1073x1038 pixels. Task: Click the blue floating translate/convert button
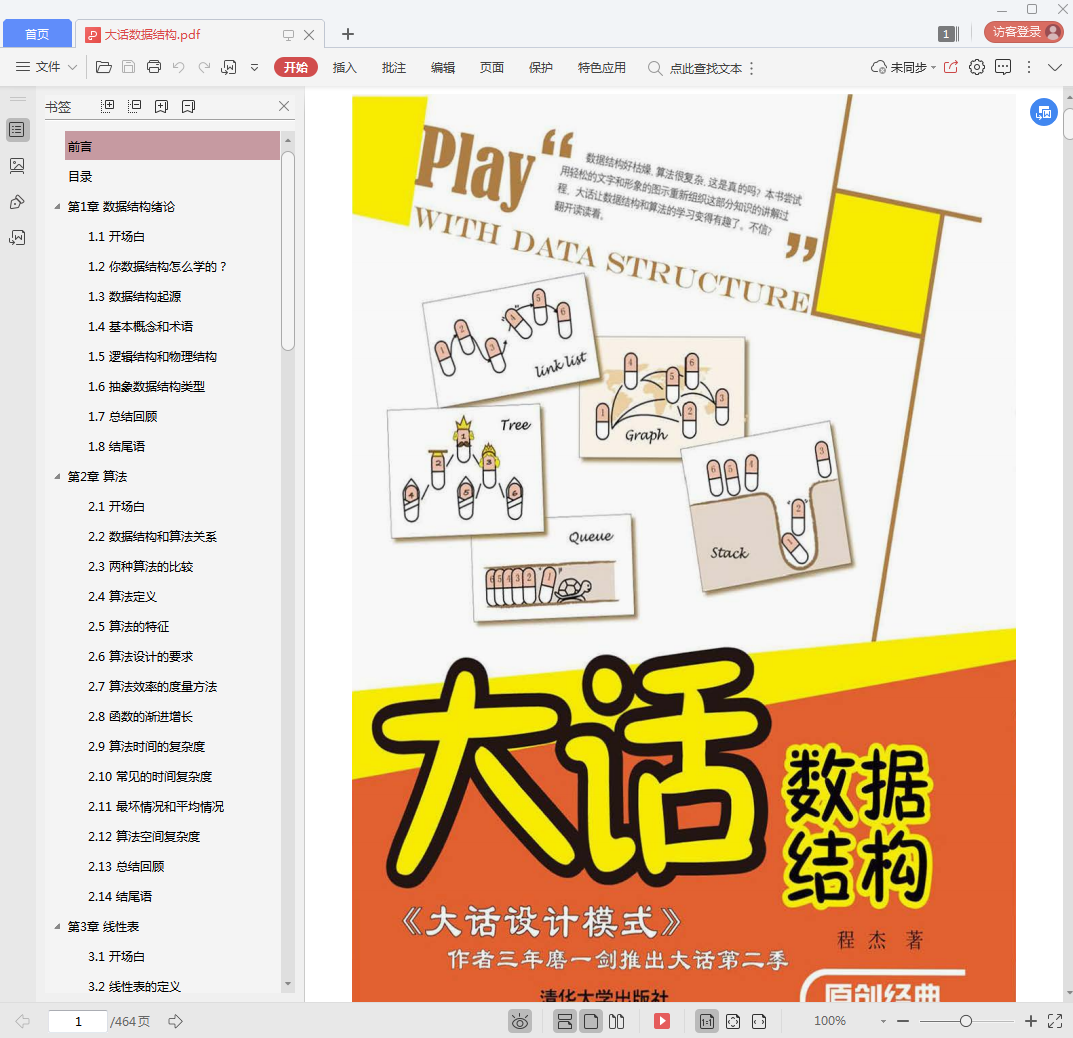(x=1044, y=112)
